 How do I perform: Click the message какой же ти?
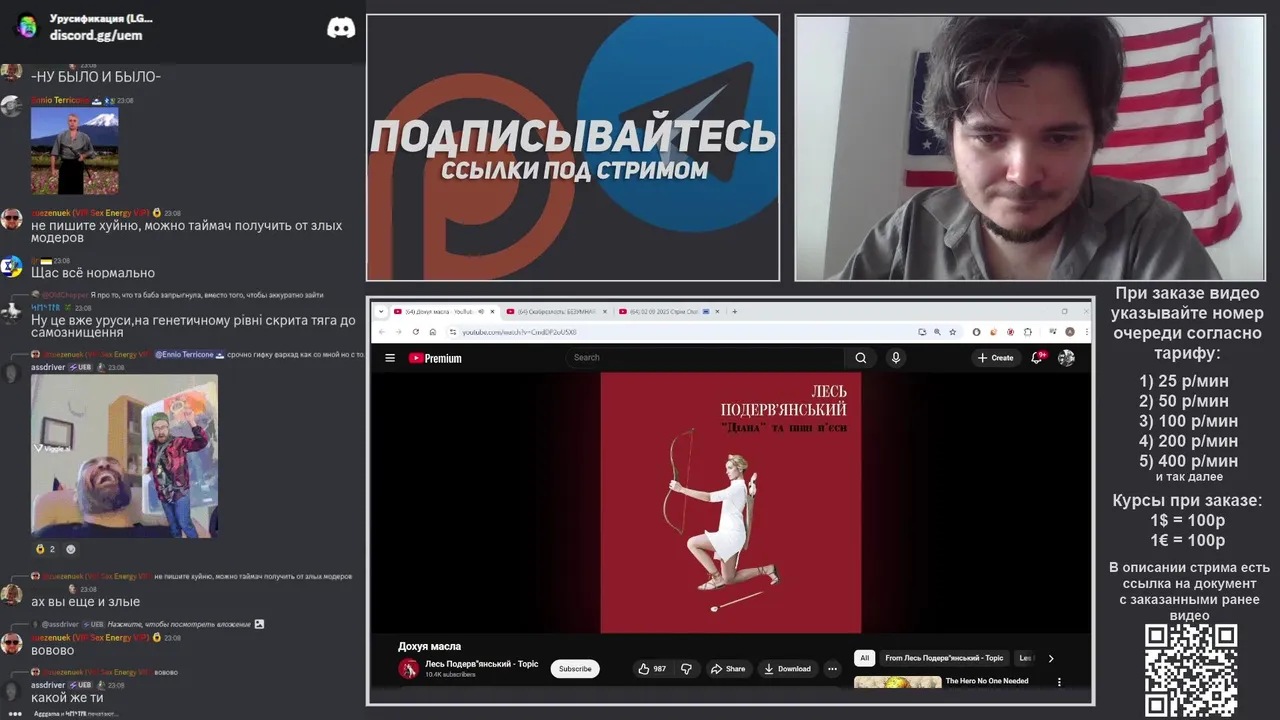(x=67, y=698)
